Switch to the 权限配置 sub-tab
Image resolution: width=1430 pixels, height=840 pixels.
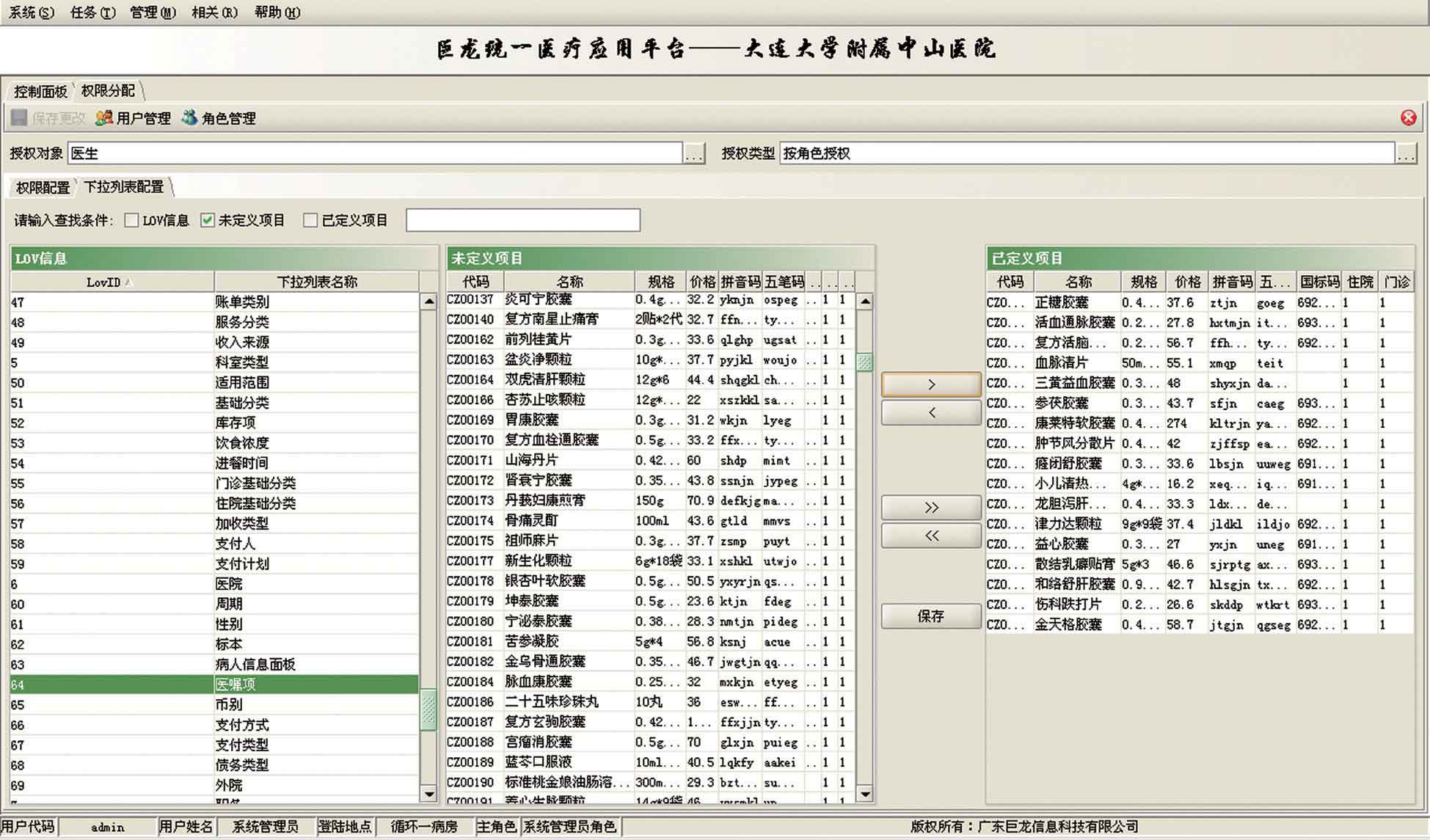(x=43, y=187)
